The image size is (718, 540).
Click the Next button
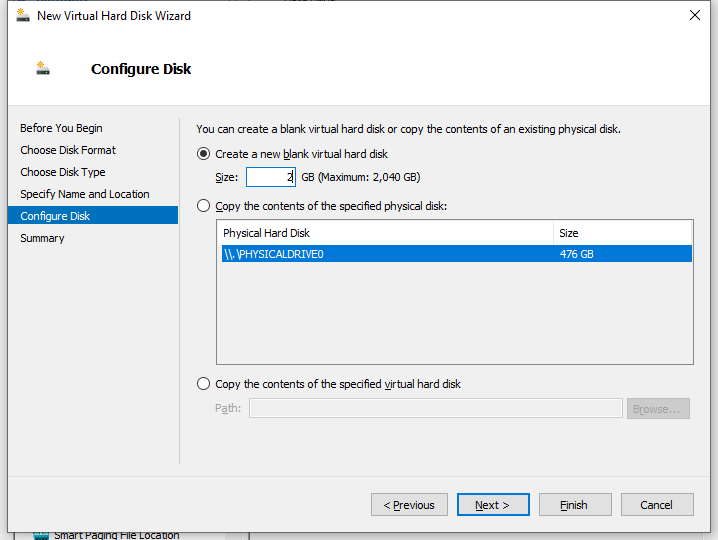(x=493, y=504)
